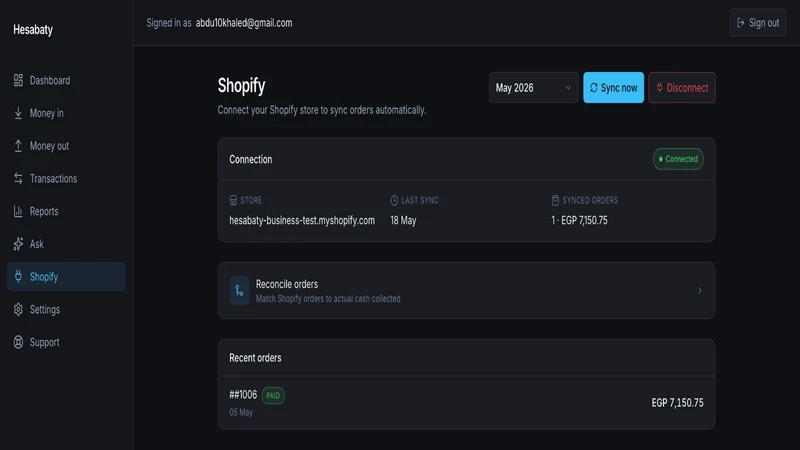Click the clock icon beside LAST SYNC
800x450 pixels.
(x=394, y=200)
